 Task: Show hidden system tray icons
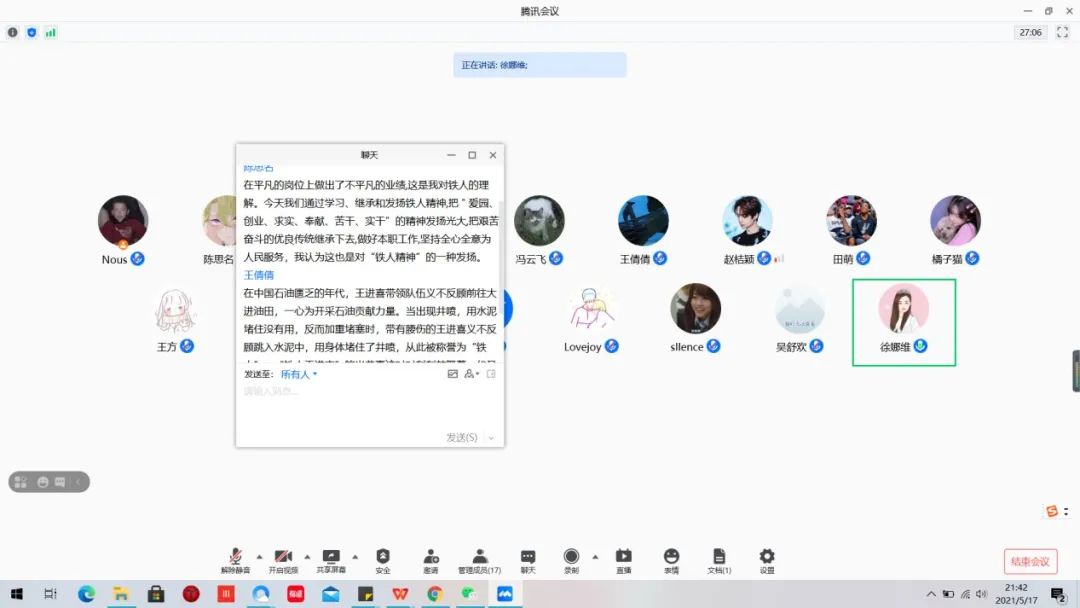click(931, 594)
